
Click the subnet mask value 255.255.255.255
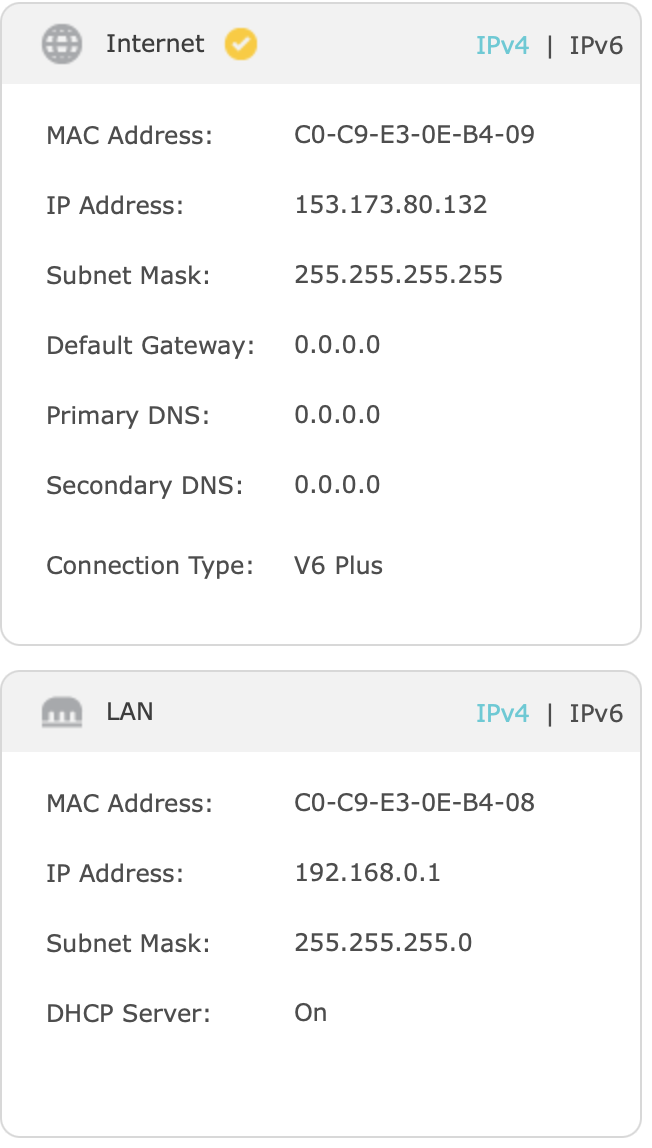tap(398, 275)
